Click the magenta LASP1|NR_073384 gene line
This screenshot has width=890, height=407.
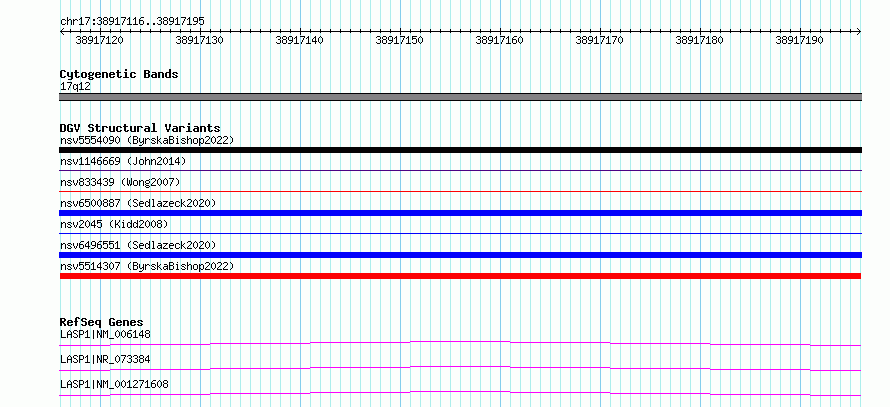point(460,368)
